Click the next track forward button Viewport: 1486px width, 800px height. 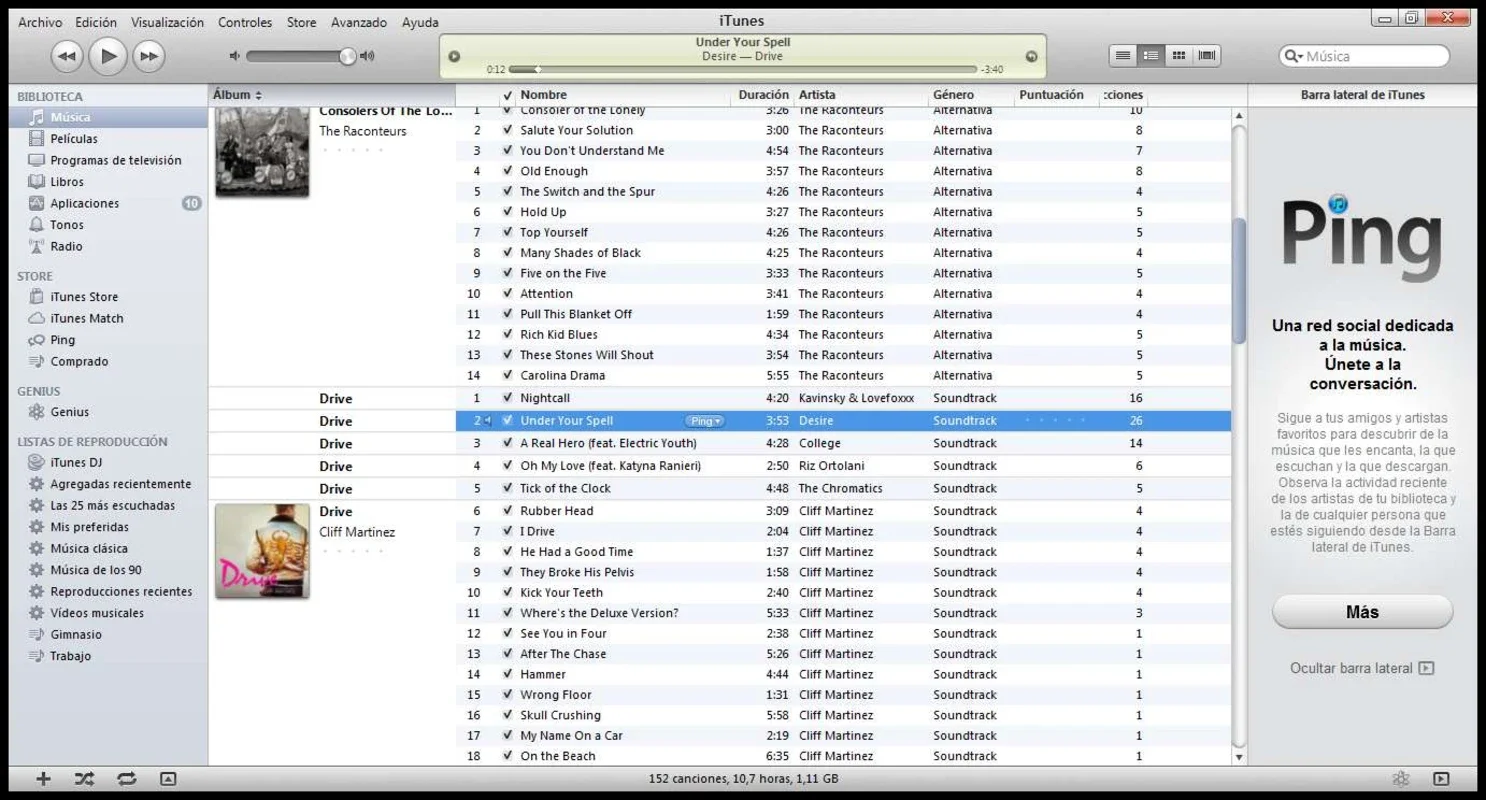pos(148,57)
